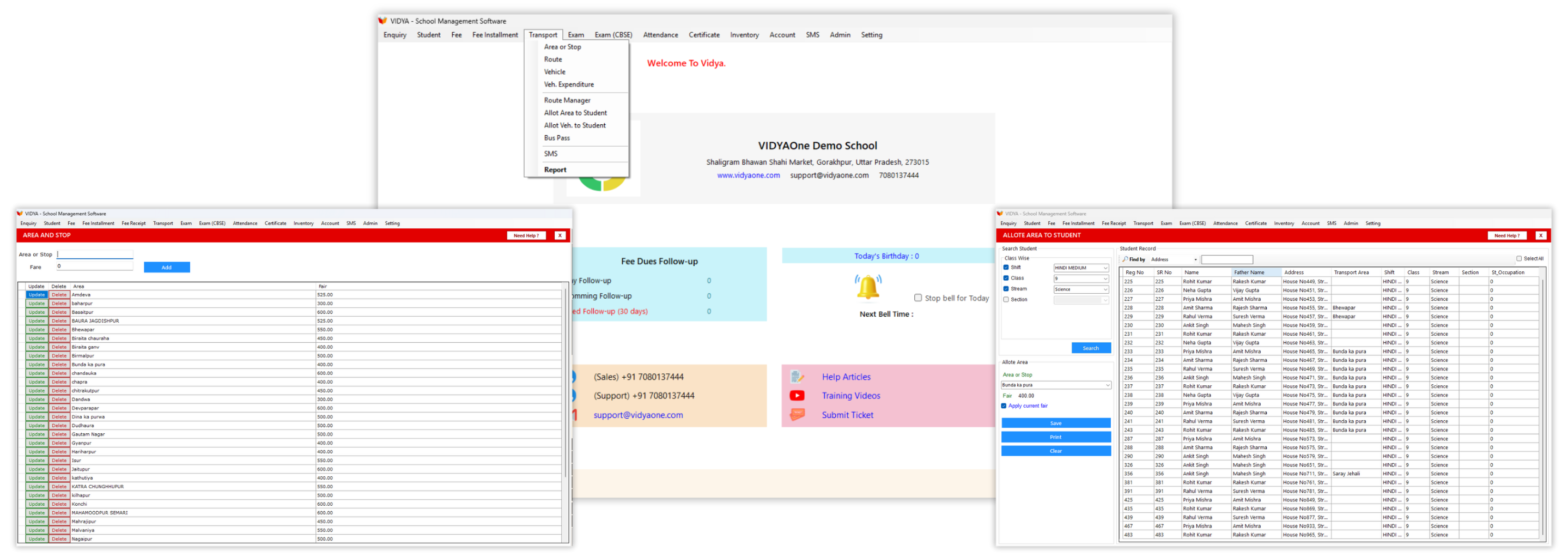Open Enquiry menu in main window
This screenshot has width=1568, height=557.
click(x=395, y=35)
